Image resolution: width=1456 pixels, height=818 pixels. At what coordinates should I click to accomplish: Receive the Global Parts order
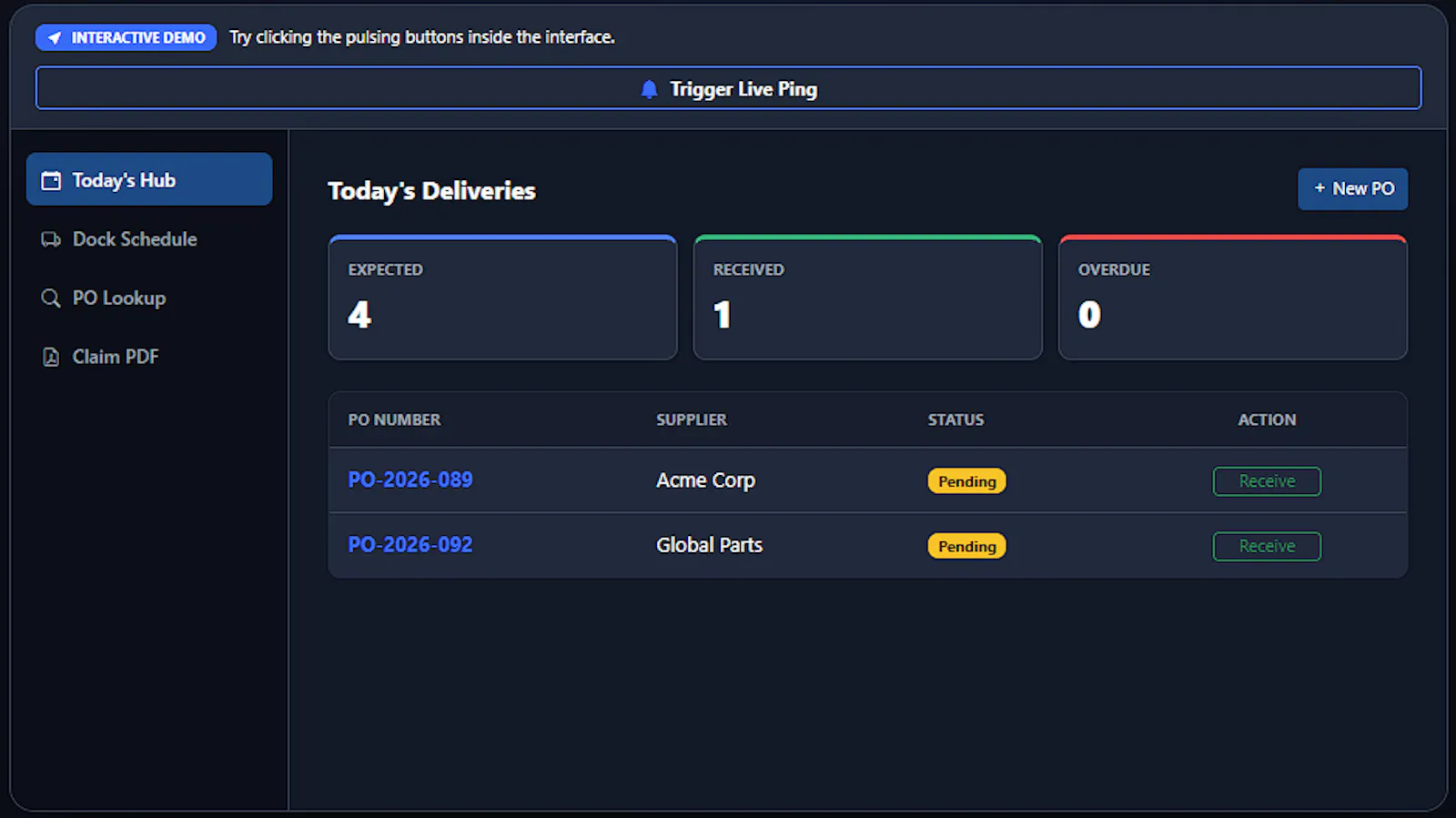pos(1267,546)
